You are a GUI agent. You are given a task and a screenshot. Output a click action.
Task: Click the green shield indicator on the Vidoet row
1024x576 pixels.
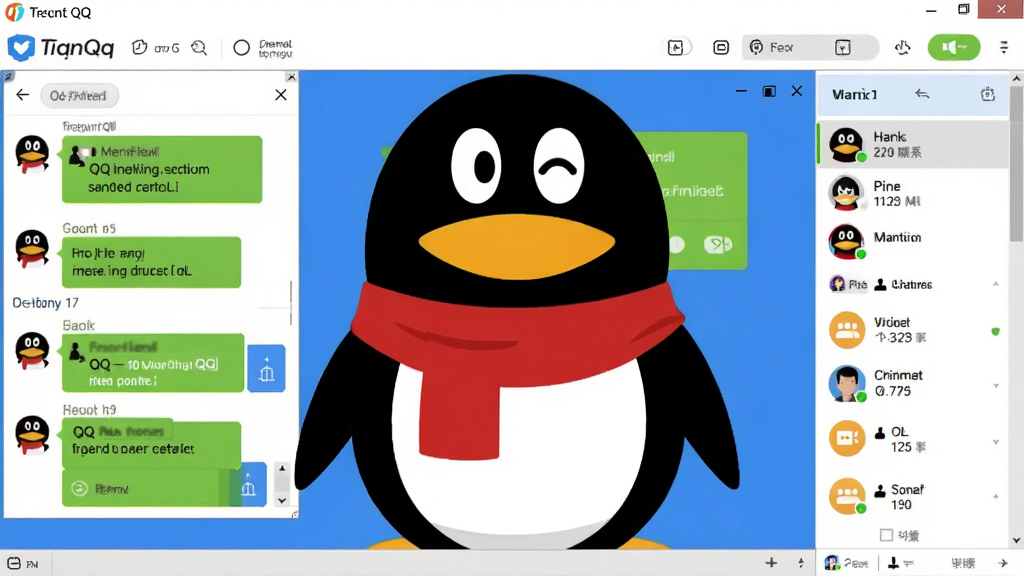995,332
